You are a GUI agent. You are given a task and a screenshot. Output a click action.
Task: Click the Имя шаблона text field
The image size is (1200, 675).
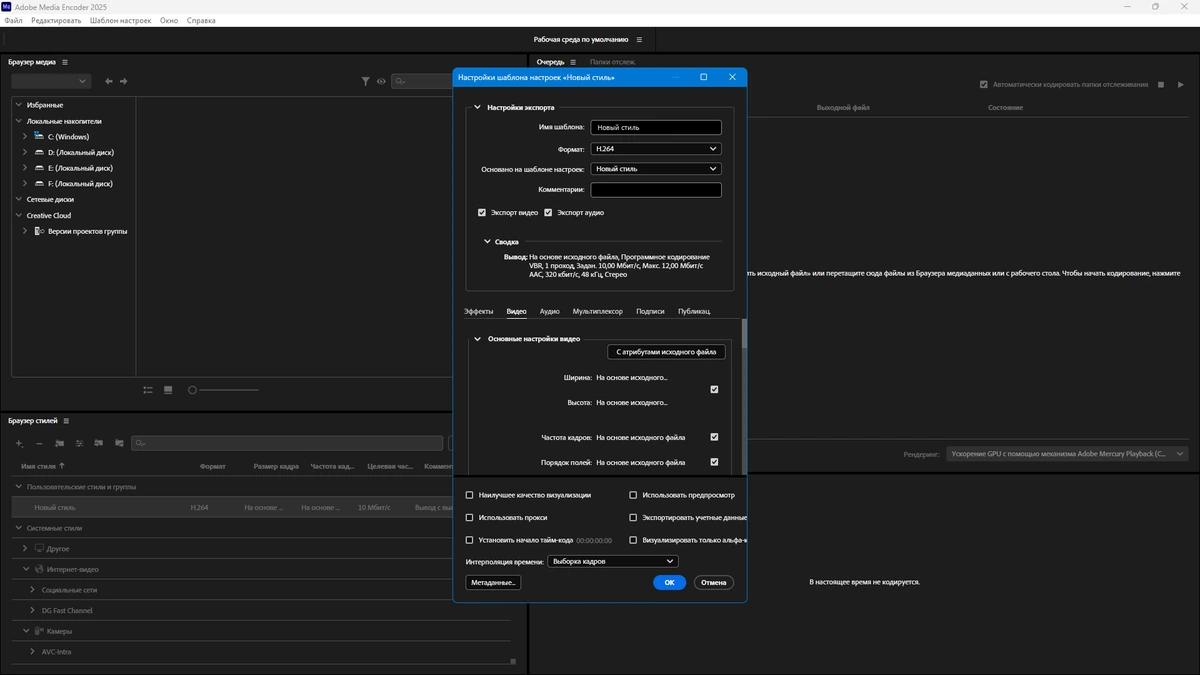click(x=656, y=128)
